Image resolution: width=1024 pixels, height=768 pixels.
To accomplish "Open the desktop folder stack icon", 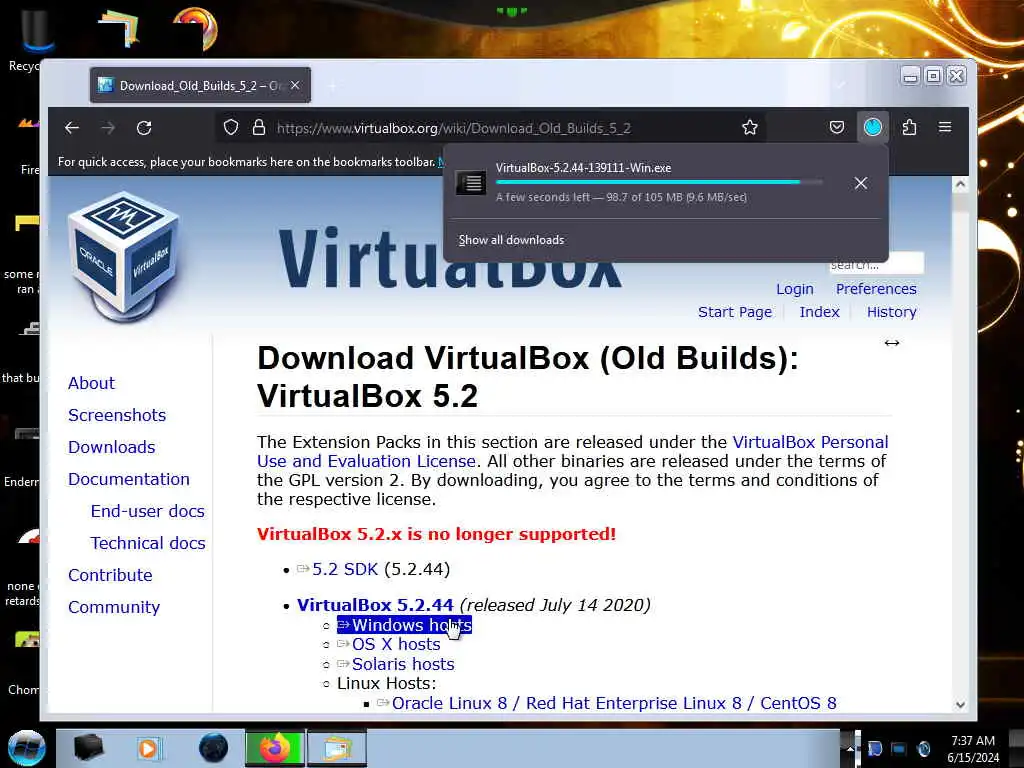I will (x=119, y=28).
